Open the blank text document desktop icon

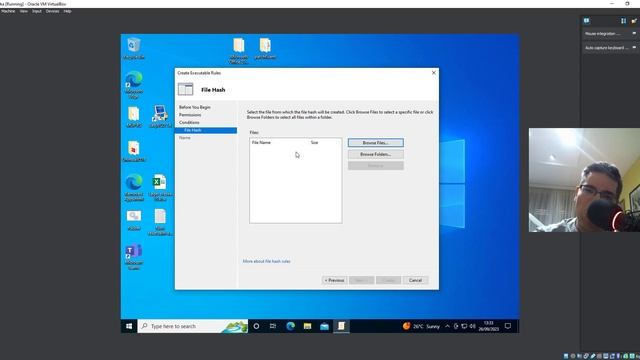point(160,222)
